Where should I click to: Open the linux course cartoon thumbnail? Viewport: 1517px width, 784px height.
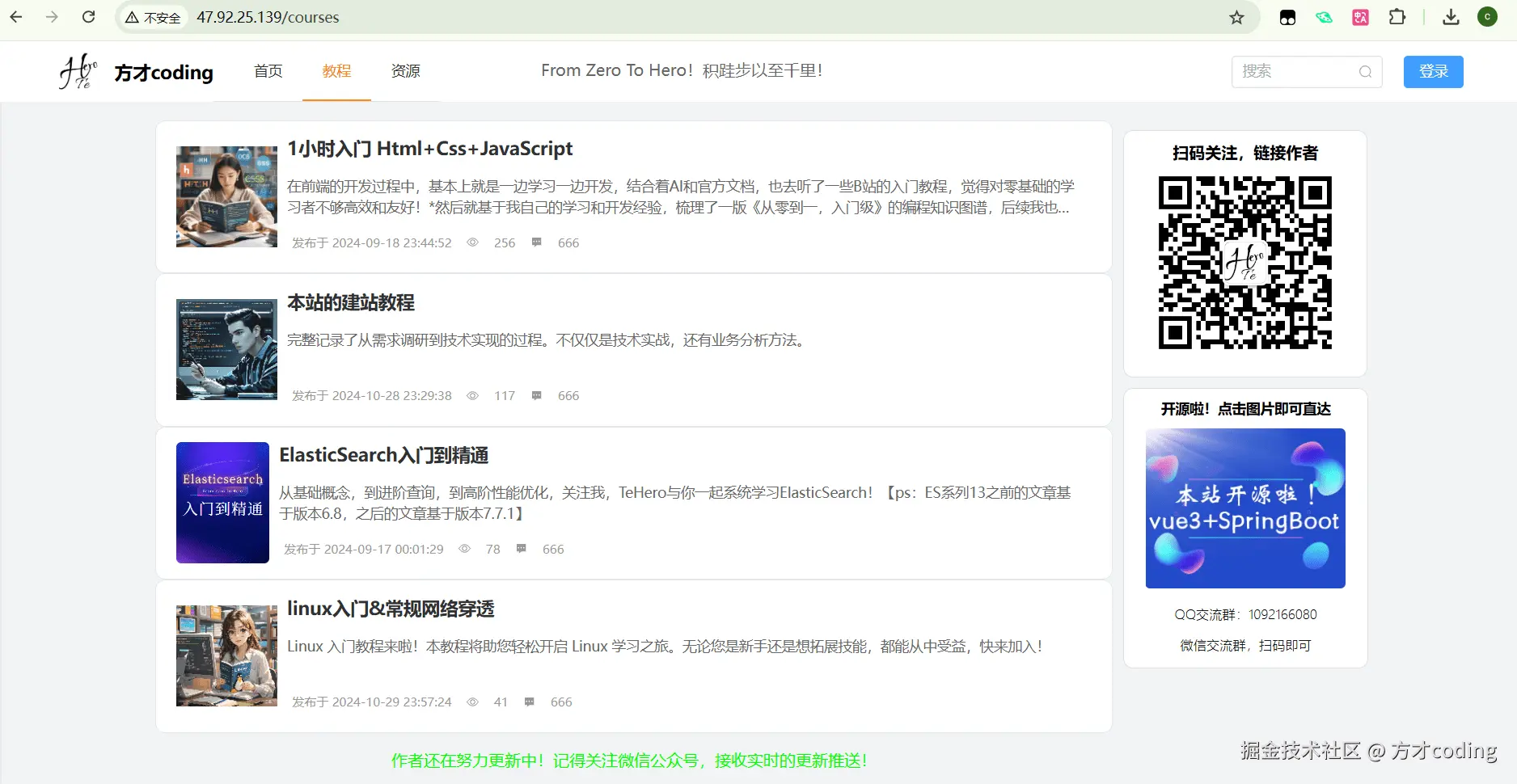[226, 655]
